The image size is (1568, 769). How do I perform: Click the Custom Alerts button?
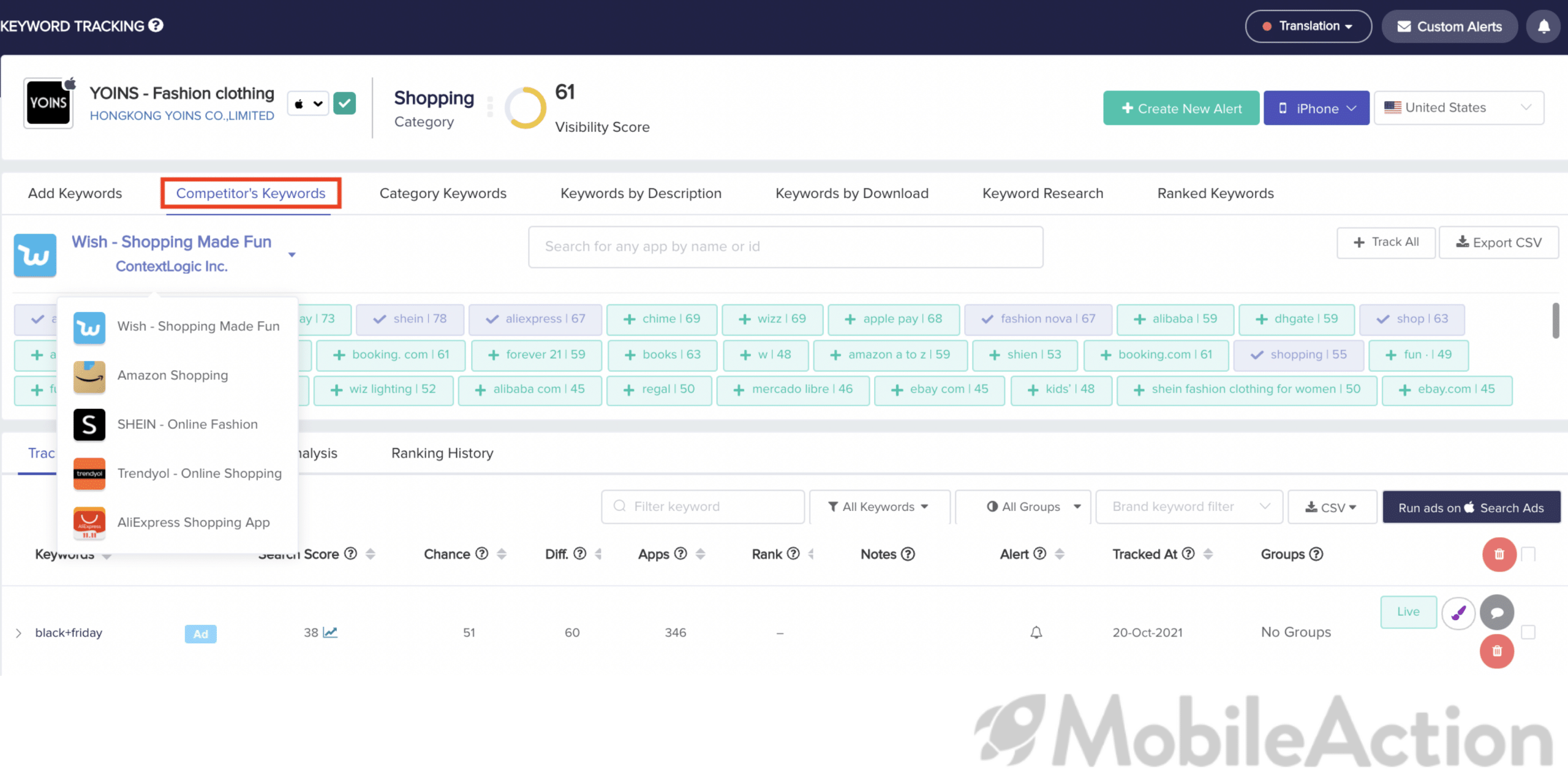pyautogui.click(x=1449, y=26)
